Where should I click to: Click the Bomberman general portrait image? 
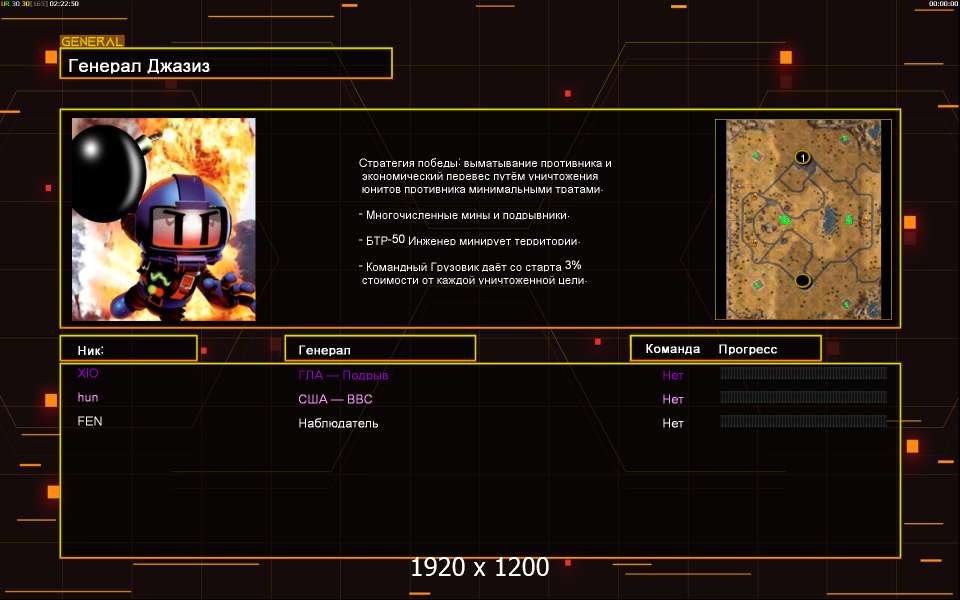coord(163,219)
